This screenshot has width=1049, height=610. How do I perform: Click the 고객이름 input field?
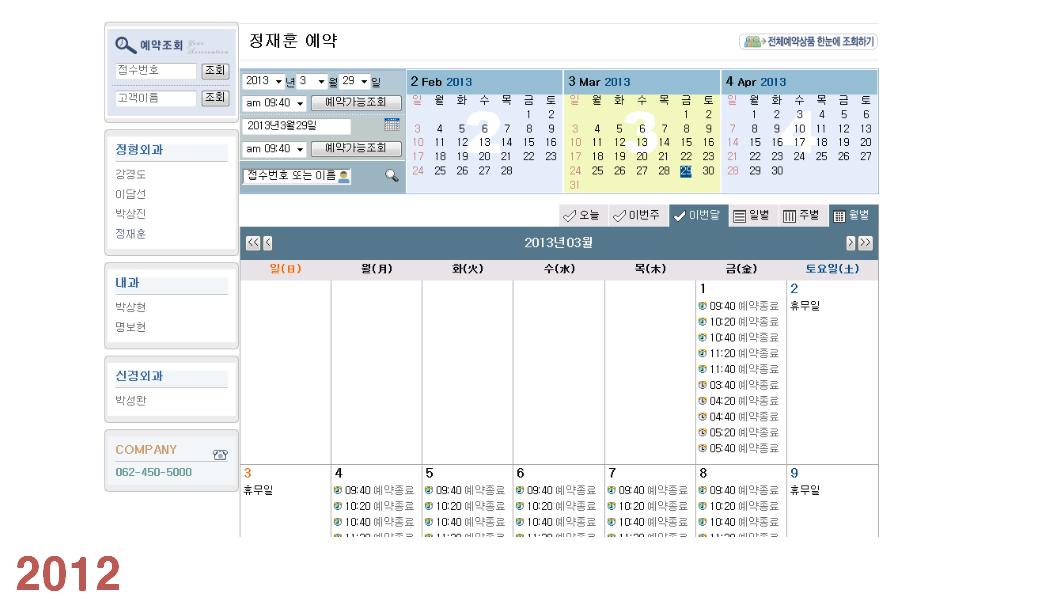click(x=156, y=98)
